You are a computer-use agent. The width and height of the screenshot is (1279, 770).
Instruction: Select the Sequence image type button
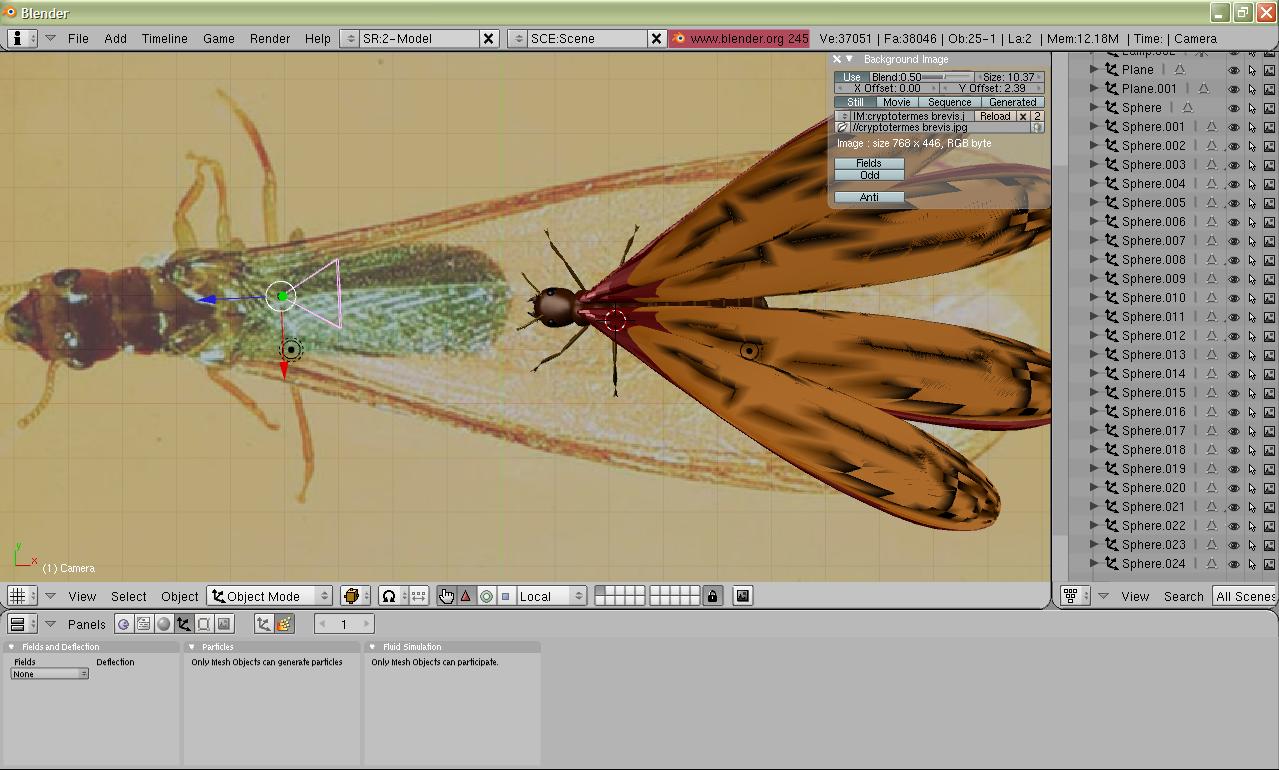(949, 102)
